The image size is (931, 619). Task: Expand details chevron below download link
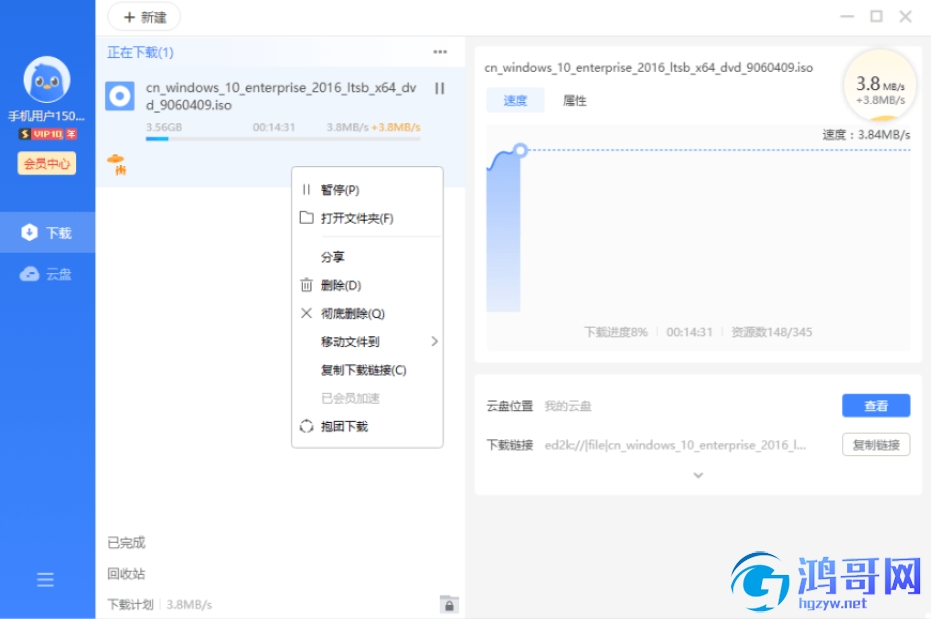click(698, 475)
